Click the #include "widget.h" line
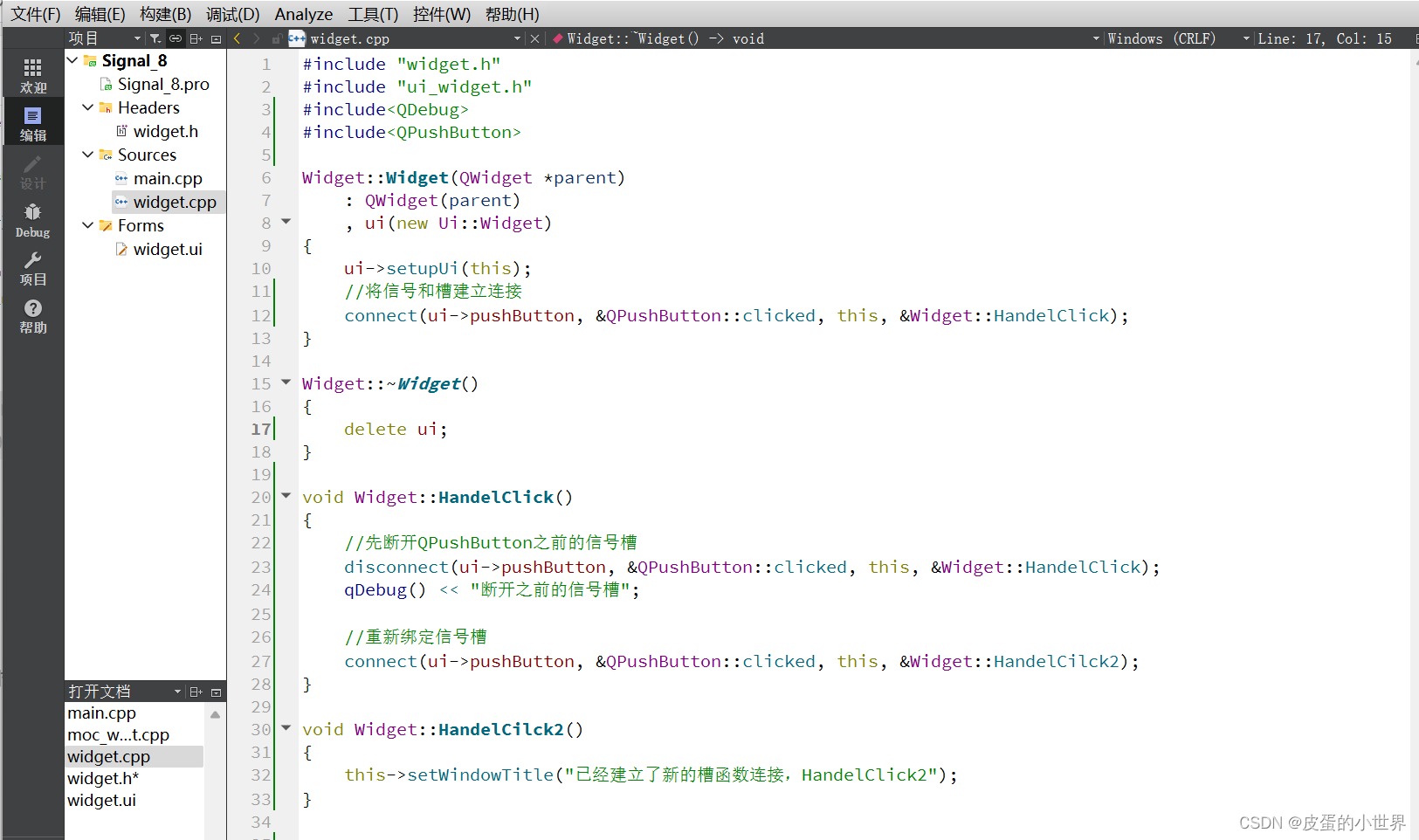The image size is (1419, 840). coord(401,64)
